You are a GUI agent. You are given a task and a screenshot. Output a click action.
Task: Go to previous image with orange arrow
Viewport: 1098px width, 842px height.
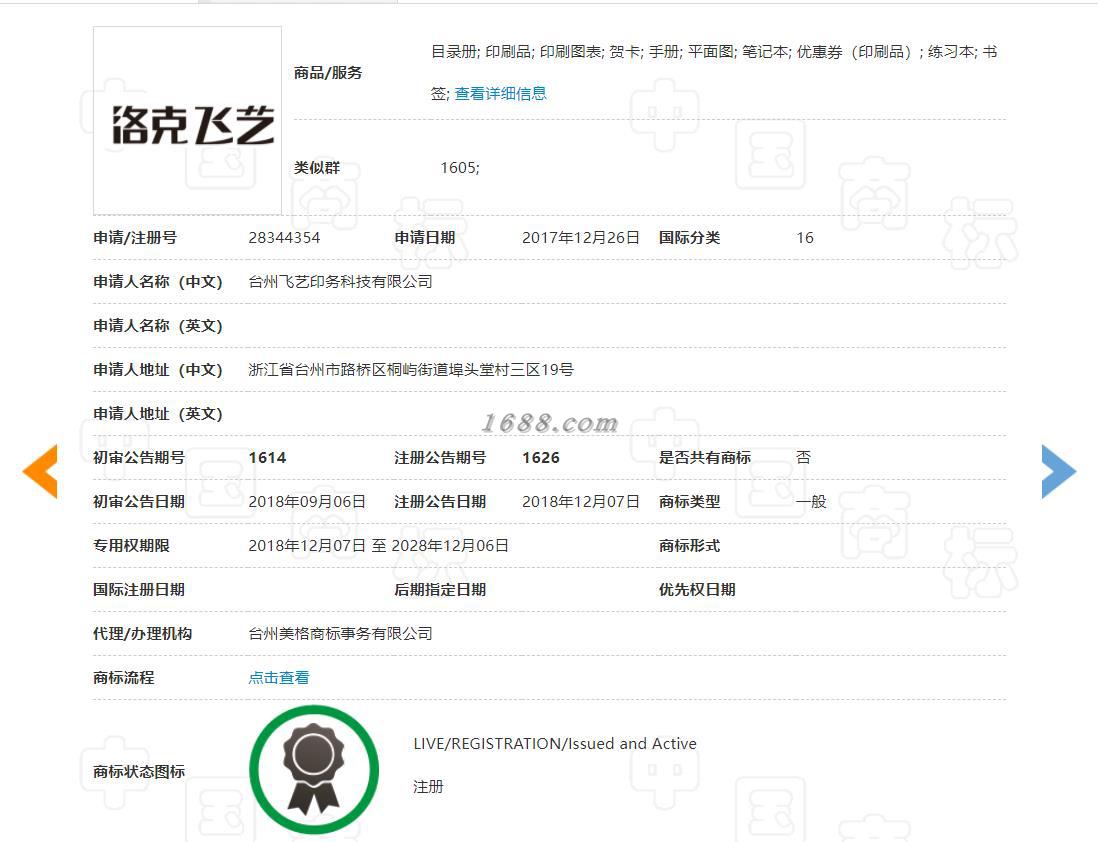tap(40, 471)
